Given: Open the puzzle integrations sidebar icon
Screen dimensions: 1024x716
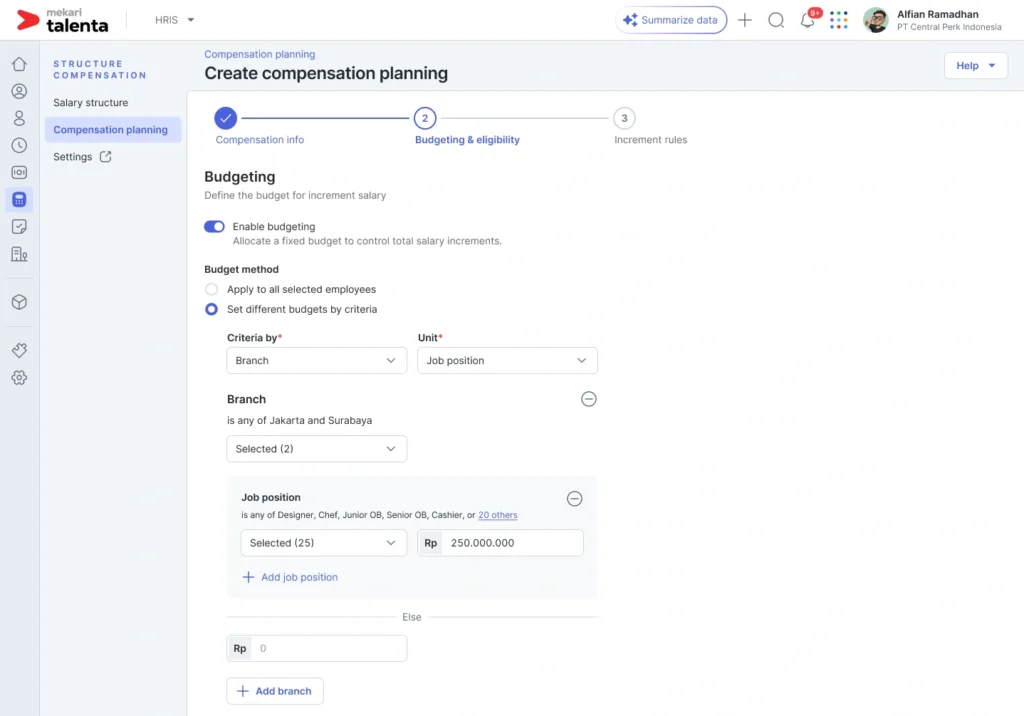Looking at the screenshot, I should click(x=19, y=350).
